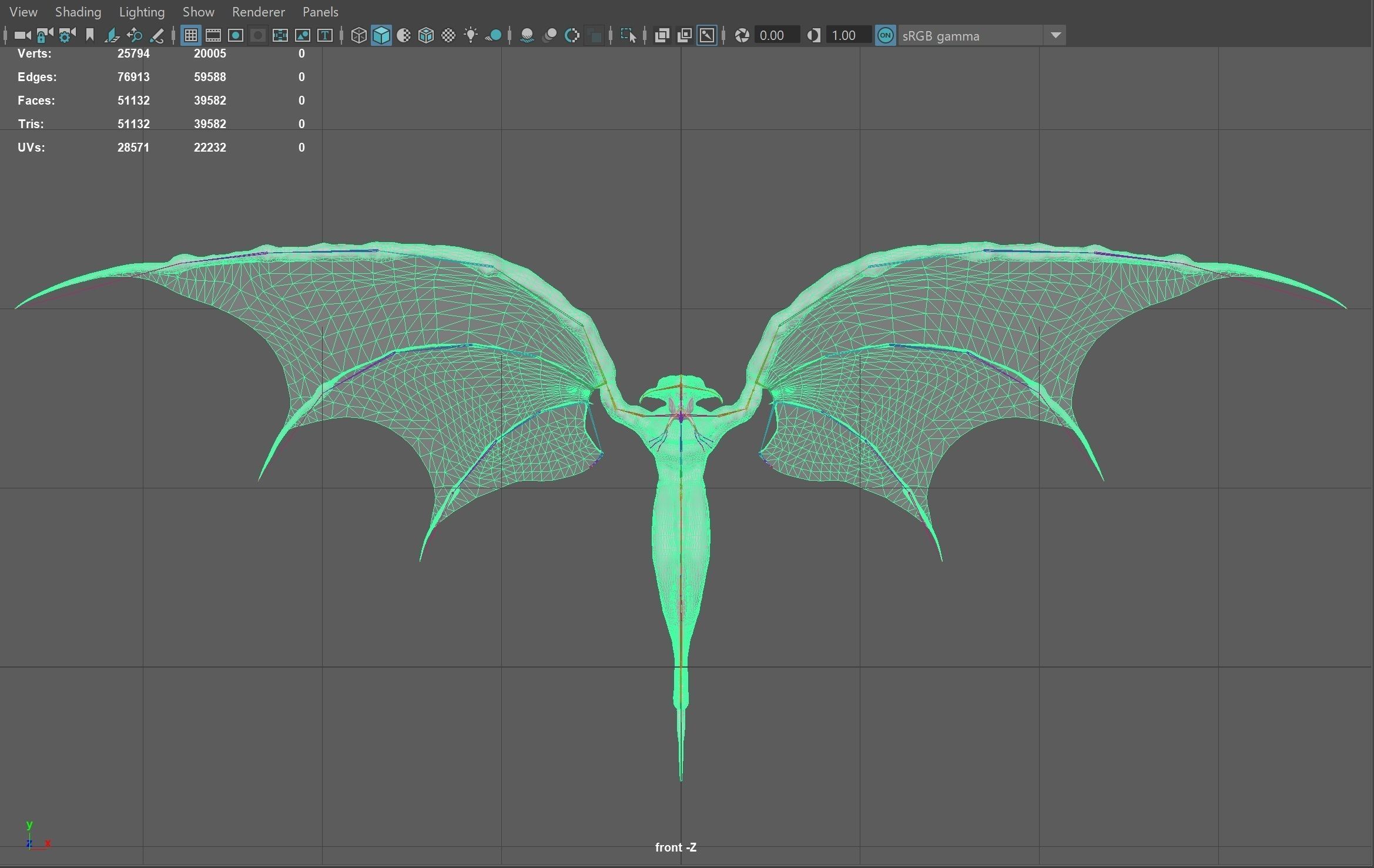The image size is (1374, 868).
Task: Toggle X-Ray Active Components icon
Action: [684, 36]
